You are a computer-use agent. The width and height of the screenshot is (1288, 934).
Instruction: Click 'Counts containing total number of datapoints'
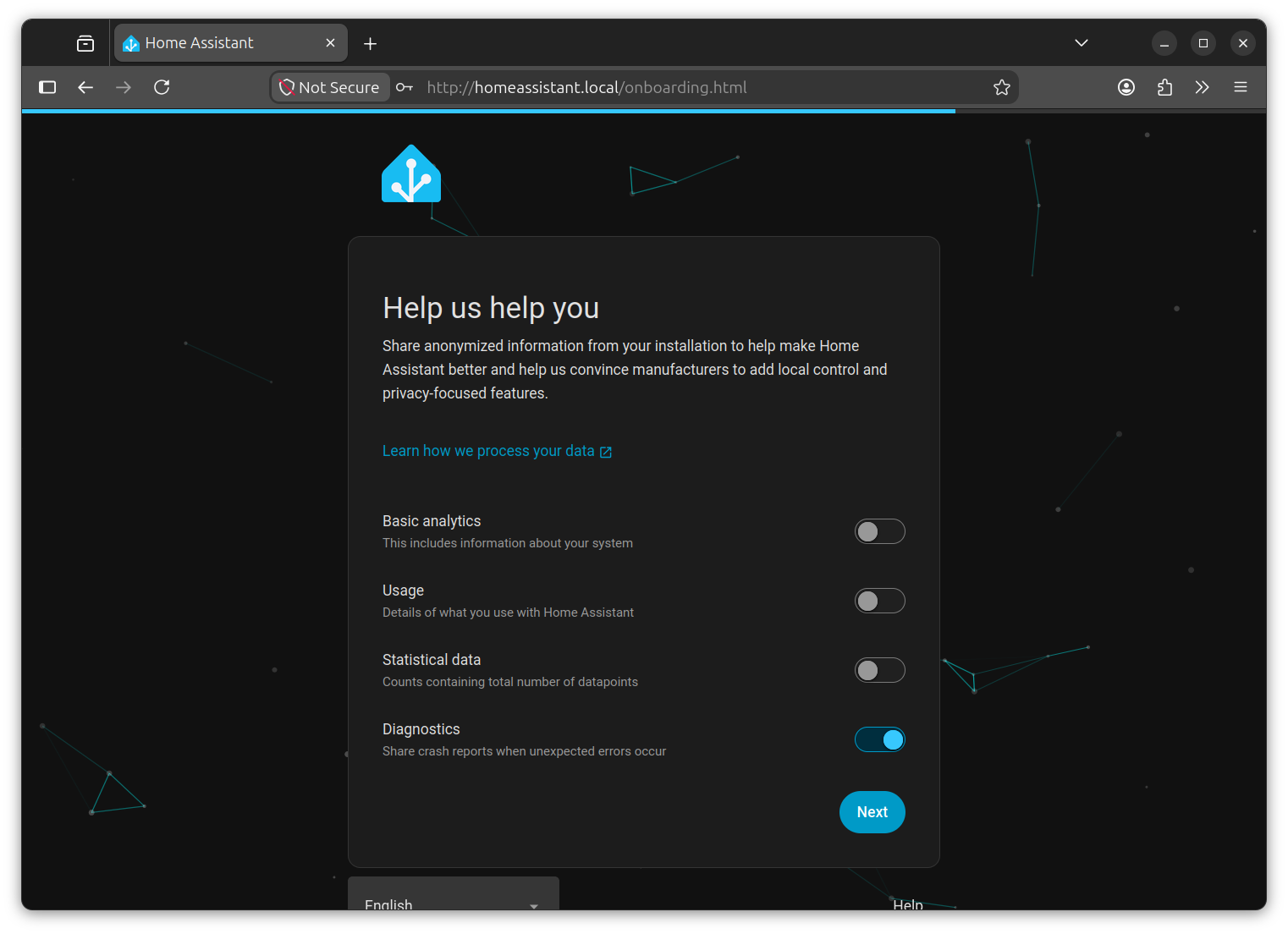click(x=510, y=682)
